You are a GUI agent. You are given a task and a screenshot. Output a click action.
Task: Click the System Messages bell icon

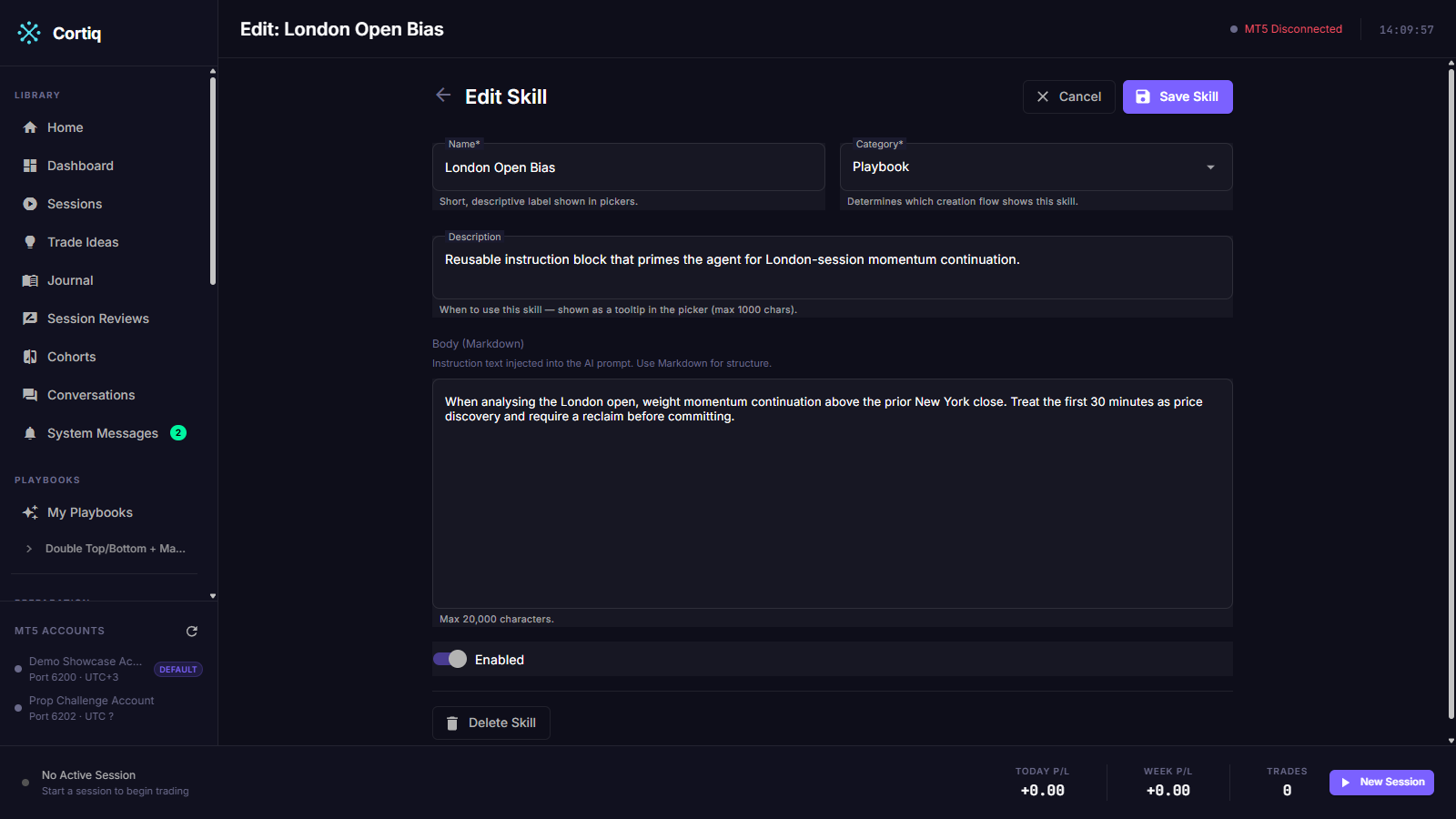30,433
